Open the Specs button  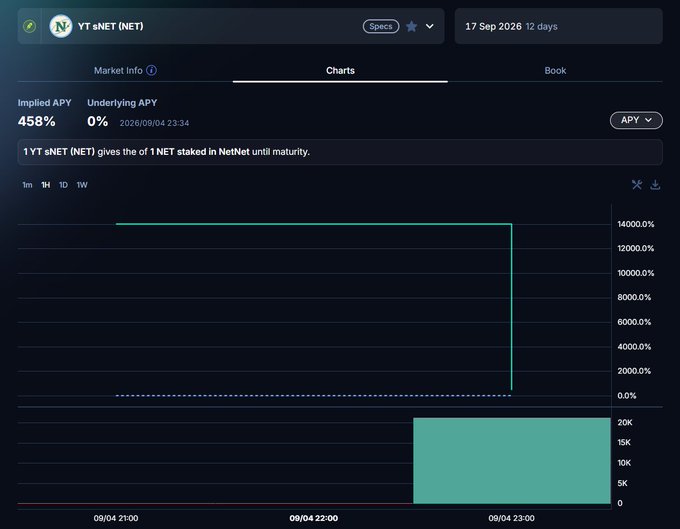(381, 26)
